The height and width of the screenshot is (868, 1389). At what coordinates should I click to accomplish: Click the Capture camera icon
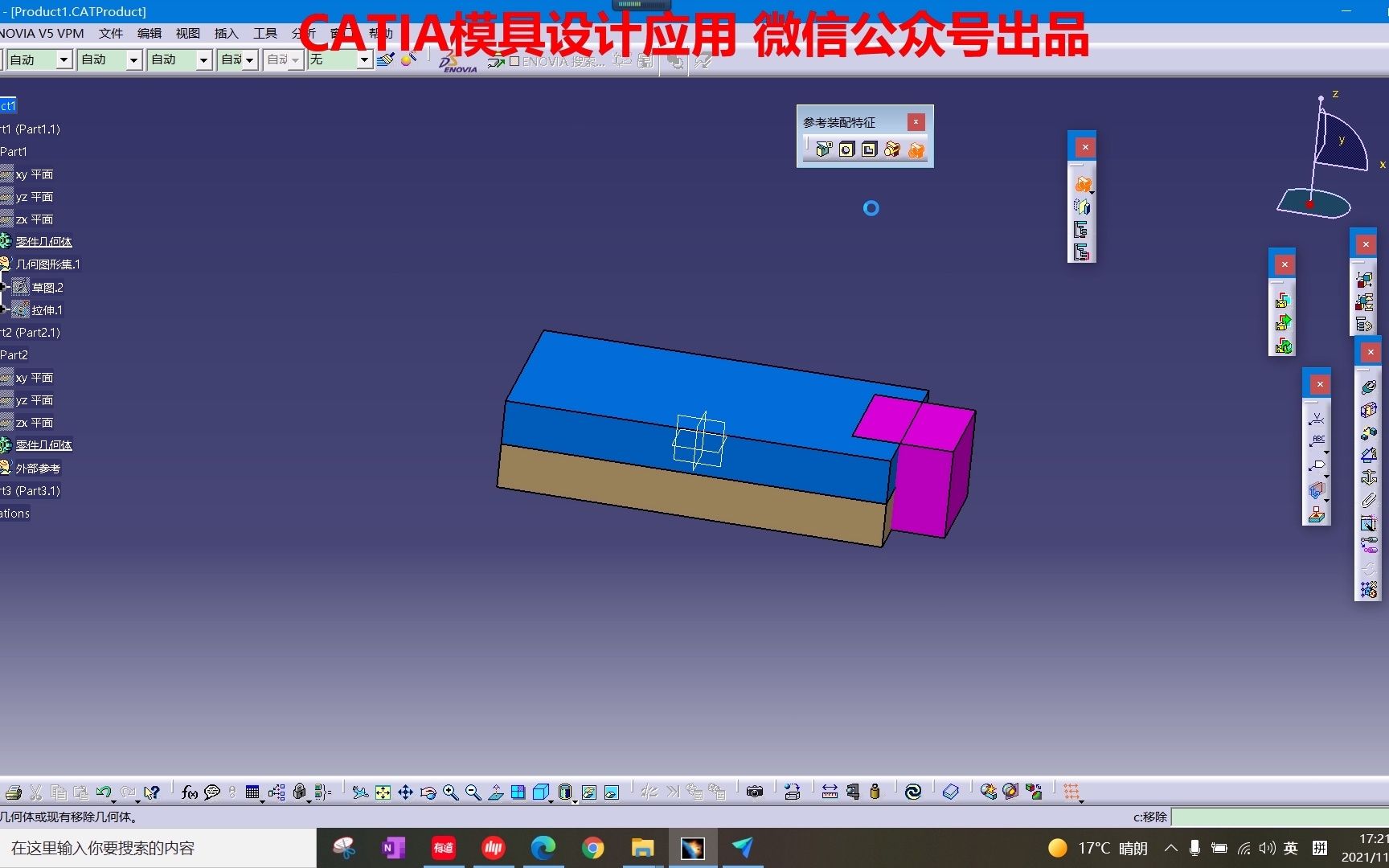[754, 792]
